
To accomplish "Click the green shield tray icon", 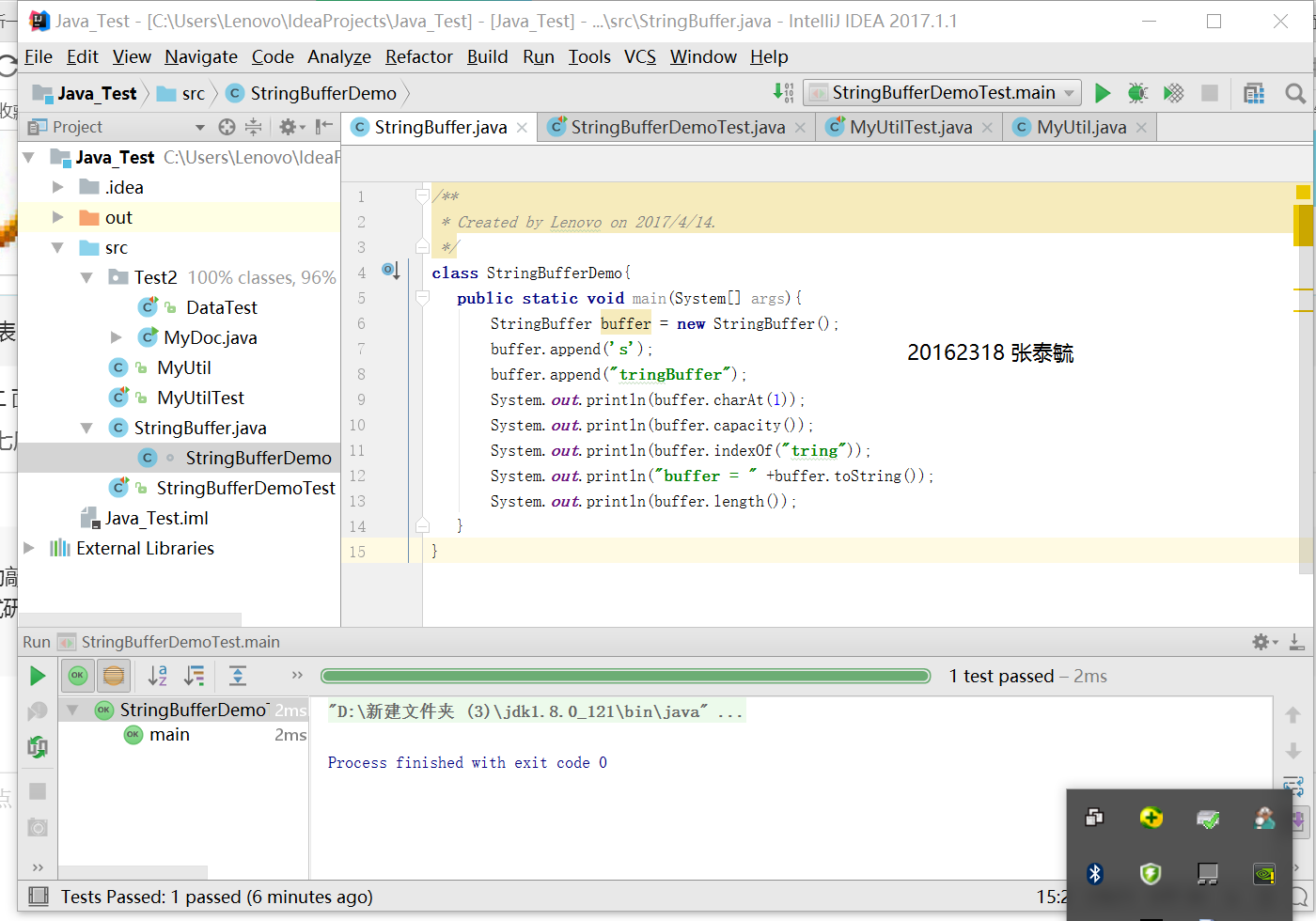I will point(1151,874).
